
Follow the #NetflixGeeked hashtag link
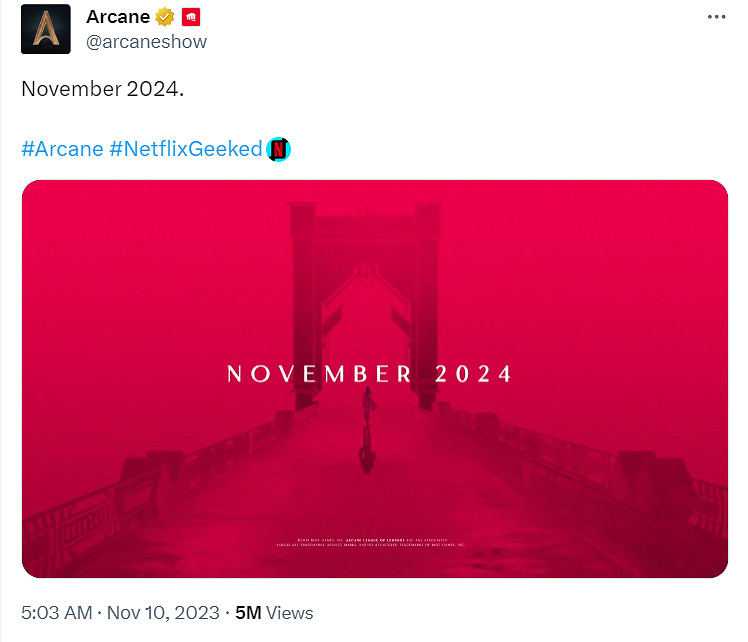tap(185, 149)
